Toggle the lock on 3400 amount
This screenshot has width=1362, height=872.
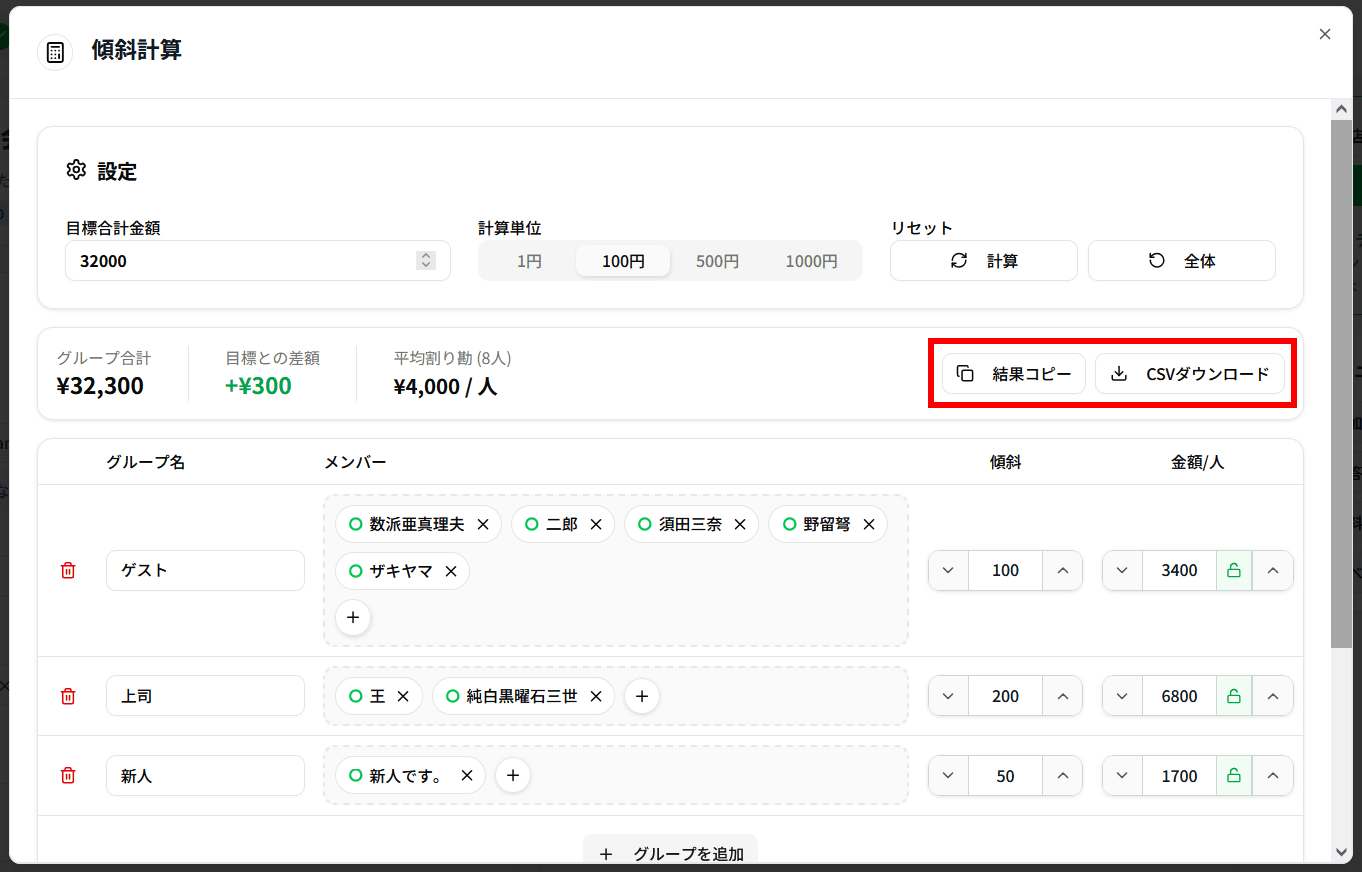[1234, 570]
